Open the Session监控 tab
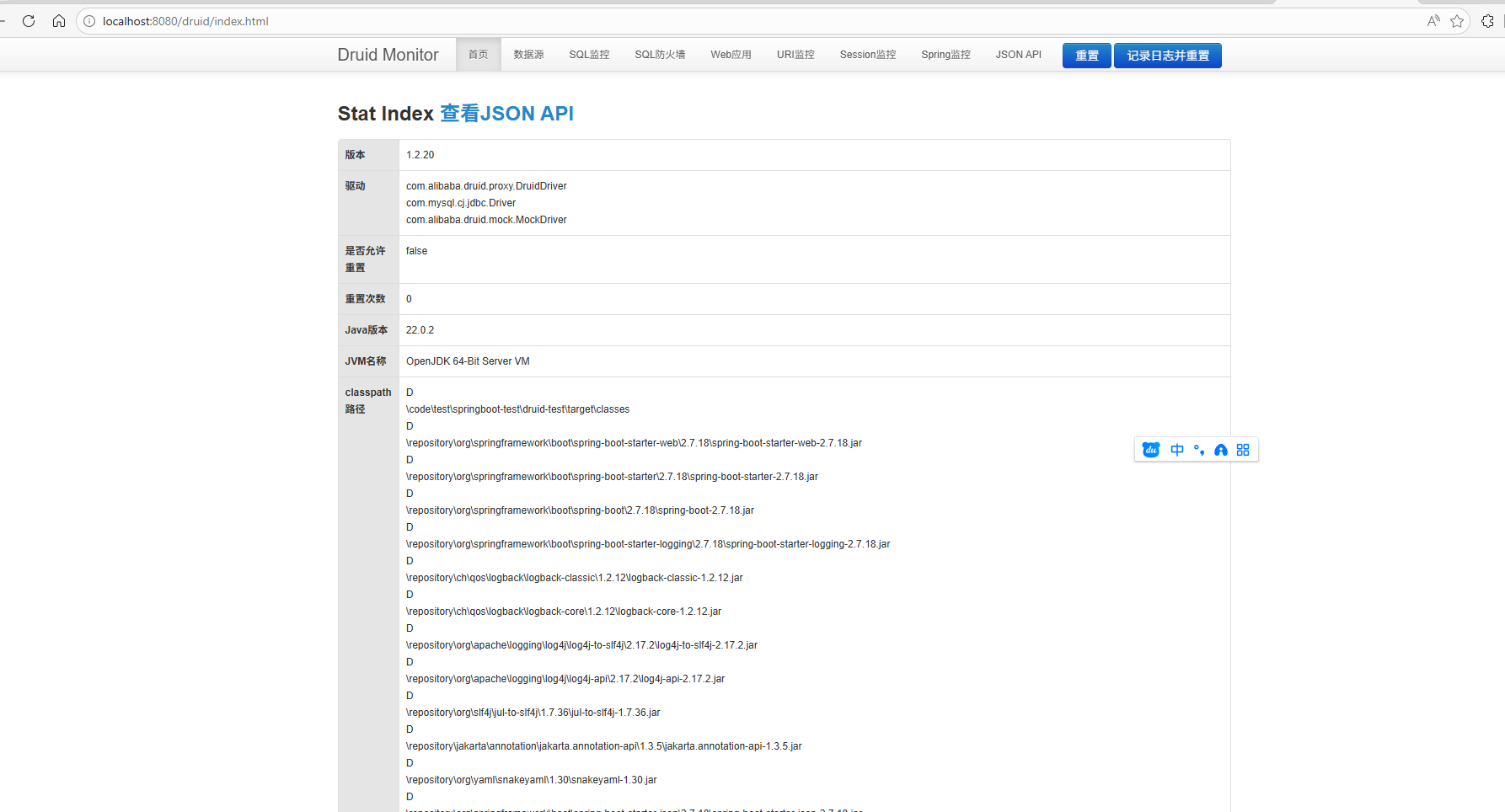The image size is (1505, 812). (868, 55)
